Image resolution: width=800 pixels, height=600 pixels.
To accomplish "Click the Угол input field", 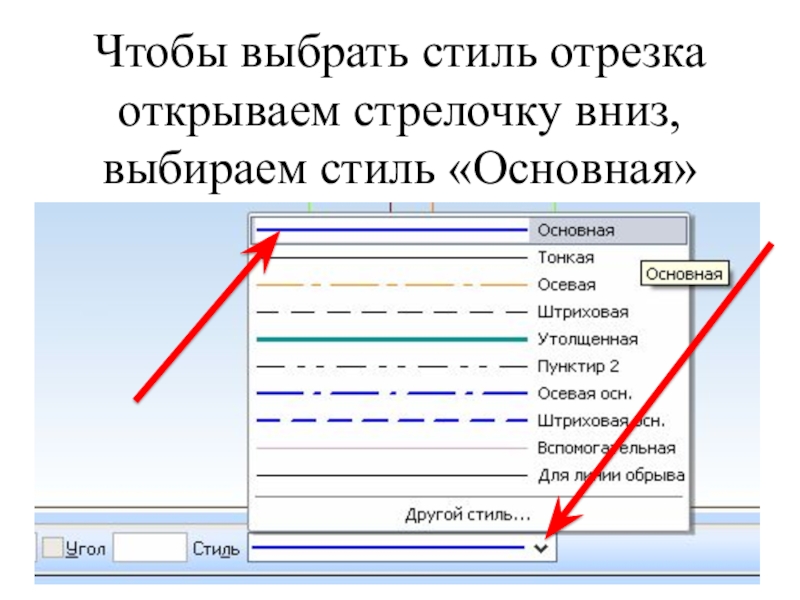I will click(150, 547).
